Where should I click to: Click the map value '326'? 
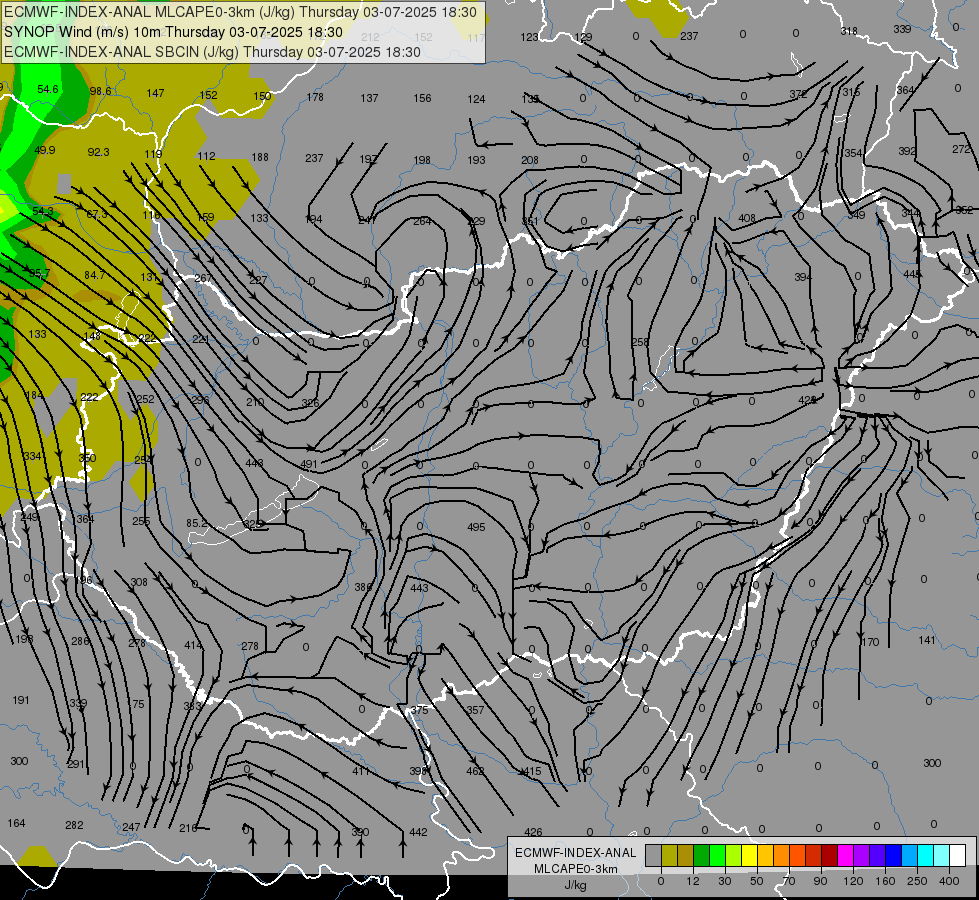(310, 403)
